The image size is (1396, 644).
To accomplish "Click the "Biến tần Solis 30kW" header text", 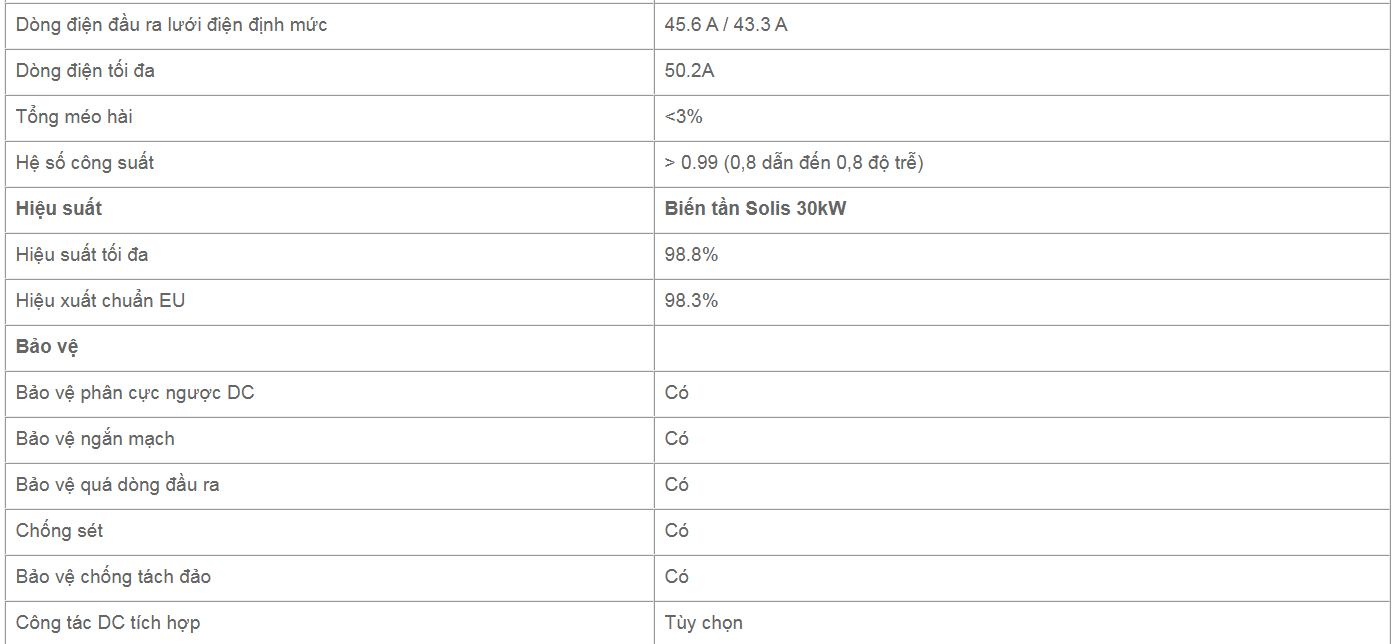I will coord(755,209).
